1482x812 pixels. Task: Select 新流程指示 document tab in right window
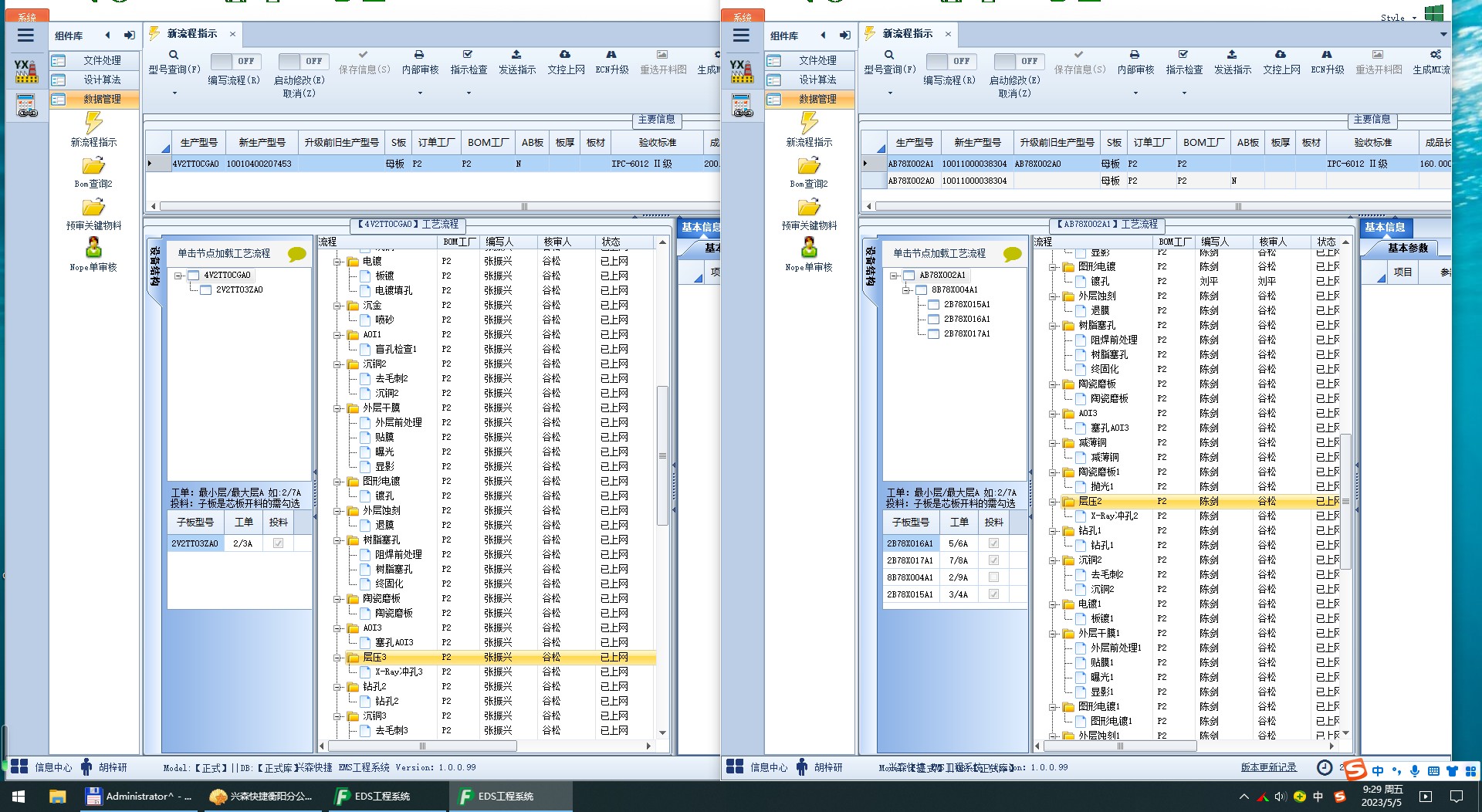[x=908, y=34]
